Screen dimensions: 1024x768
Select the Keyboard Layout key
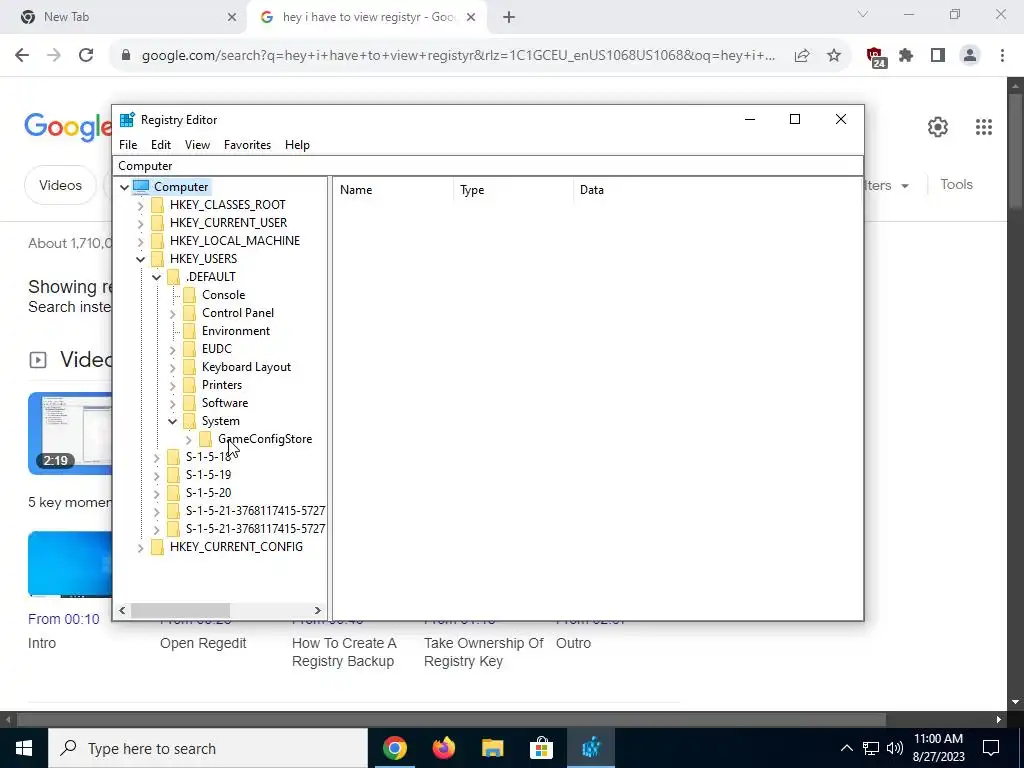[246, 367]
